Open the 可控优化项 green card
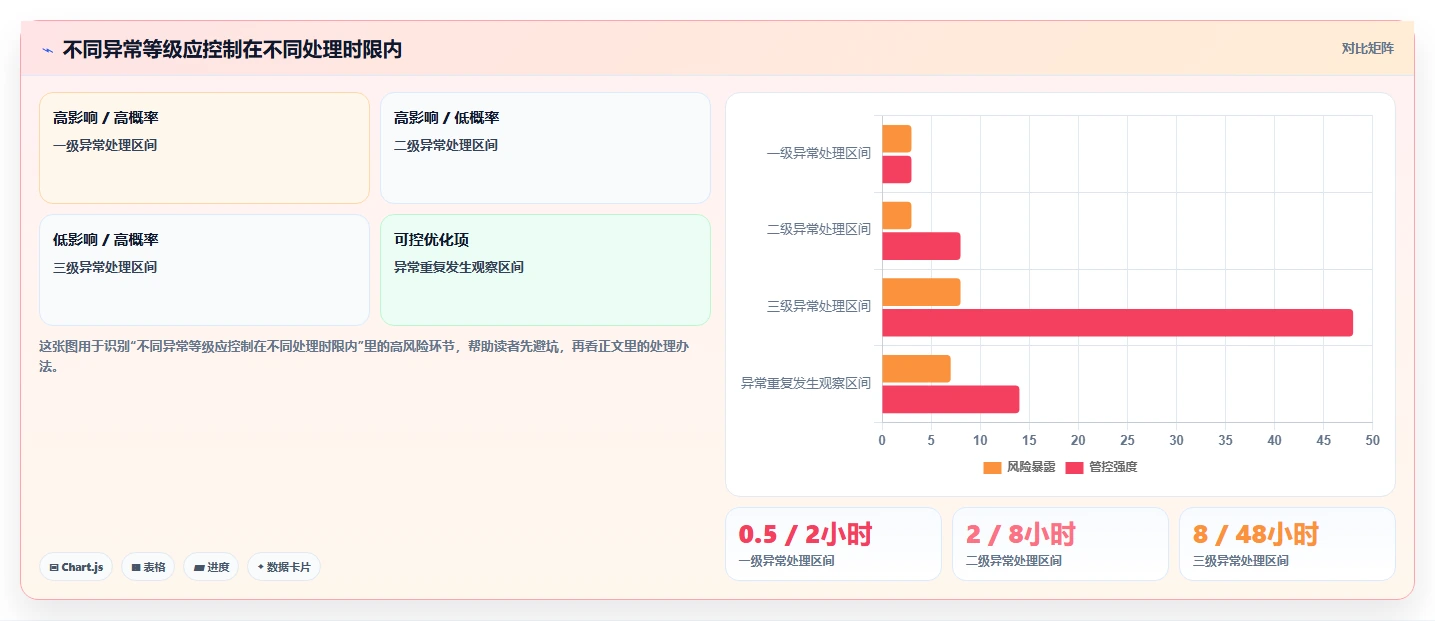This screenshot has width=1435, height=621. point(545,270)
